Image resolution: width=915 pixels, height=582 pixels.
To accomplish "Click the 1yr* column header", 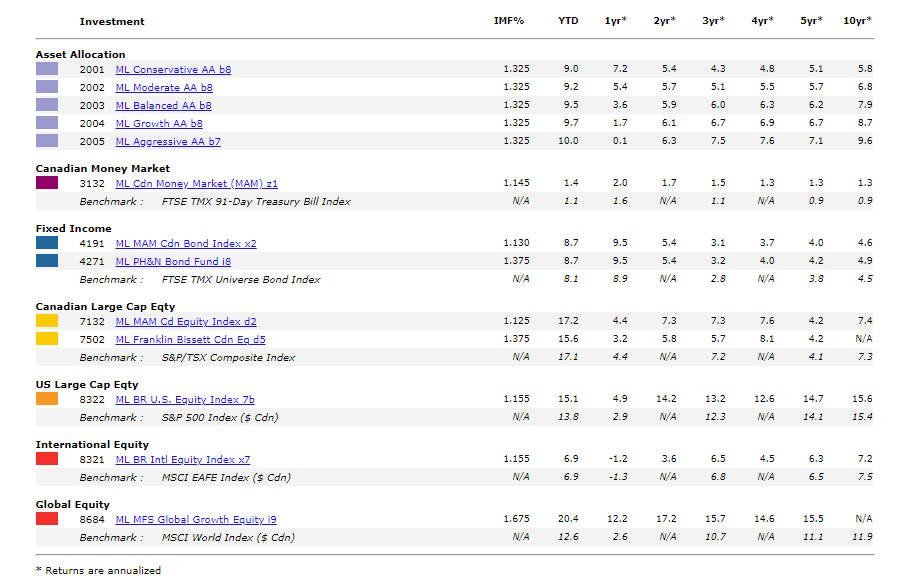I will coord(616,21).
